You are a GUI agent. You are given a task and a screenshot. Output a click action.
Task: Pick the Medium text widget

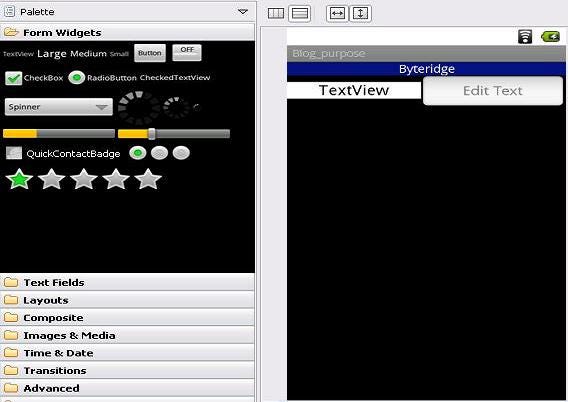[88, 54]
